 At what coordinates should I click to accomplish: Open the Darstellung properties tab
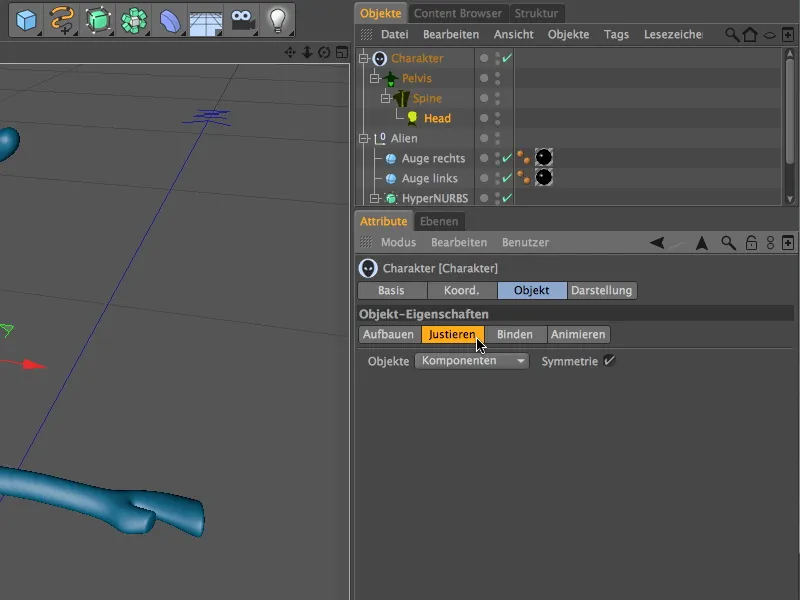(602, 290)
